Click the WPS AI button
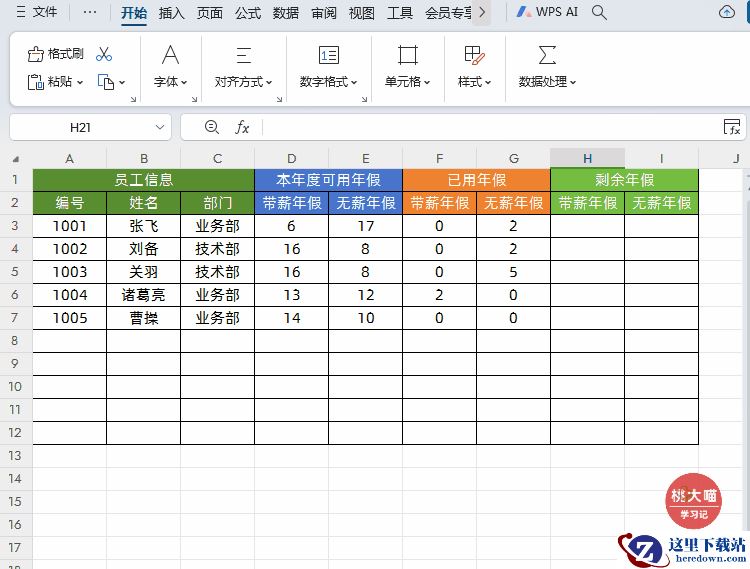Image resolution: width=750 pixels, height=569 pixels. (x=547, y=12)
